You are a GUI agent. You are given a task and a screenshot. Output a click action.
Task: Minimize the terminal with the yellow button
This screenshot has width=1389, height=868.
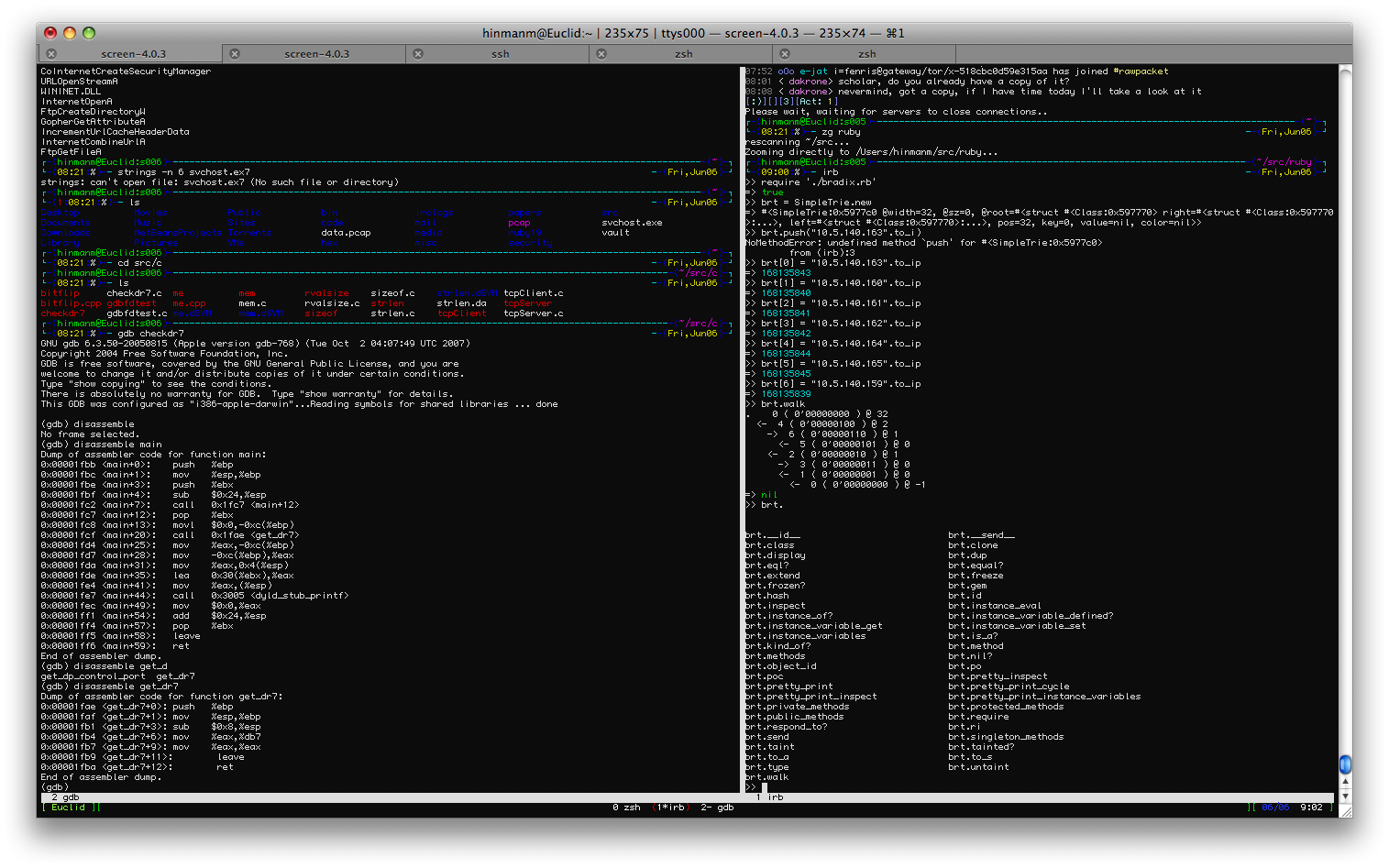[x=70, y=33]
